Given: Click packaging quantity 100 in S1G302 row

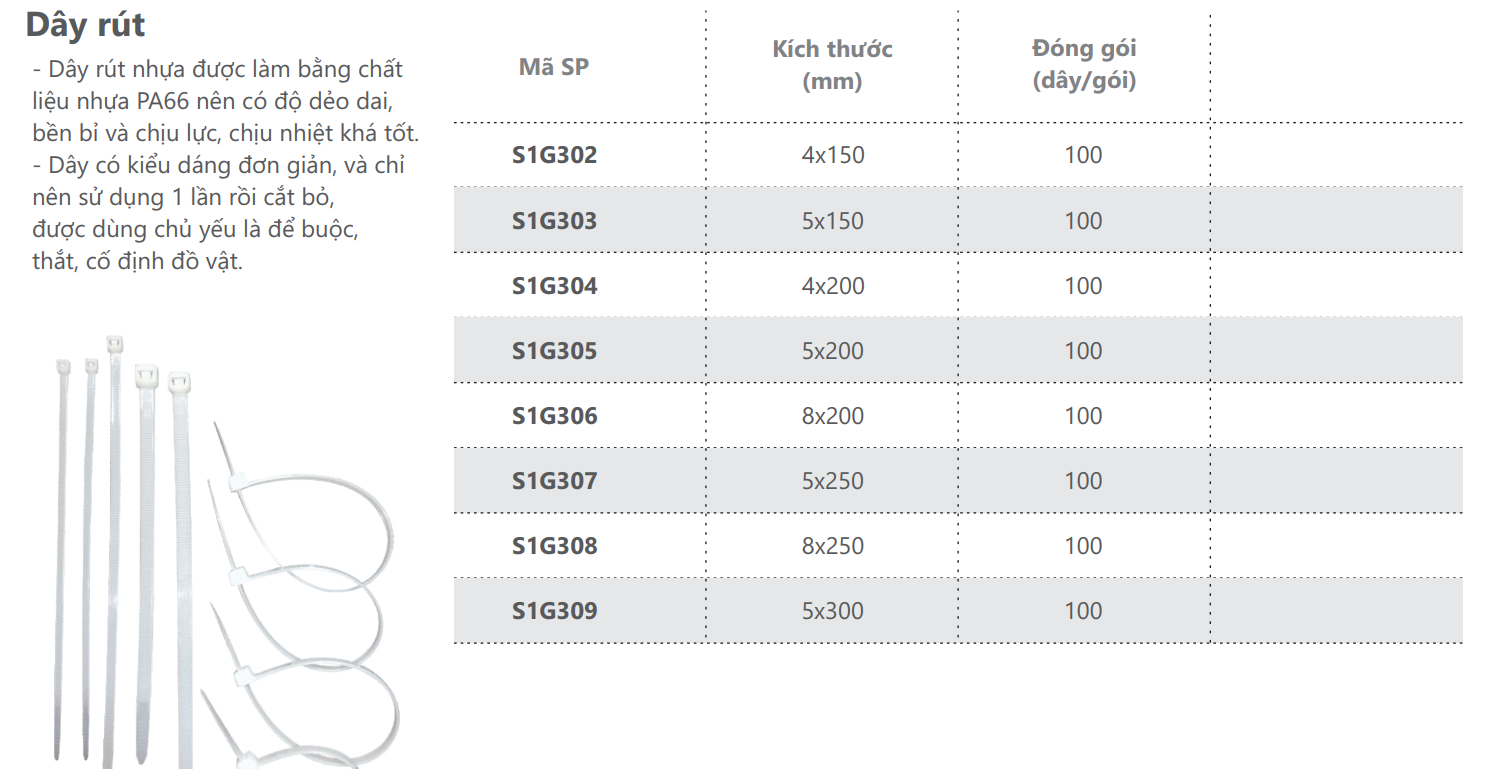Looking at the screenshot, I should (1084, 155).
